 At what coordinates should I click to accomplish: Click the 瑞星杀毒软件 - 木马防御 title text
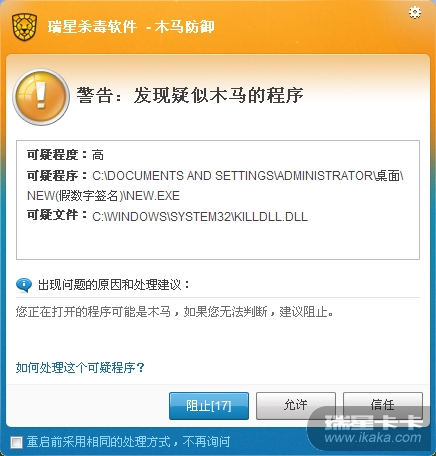point(131,27)
